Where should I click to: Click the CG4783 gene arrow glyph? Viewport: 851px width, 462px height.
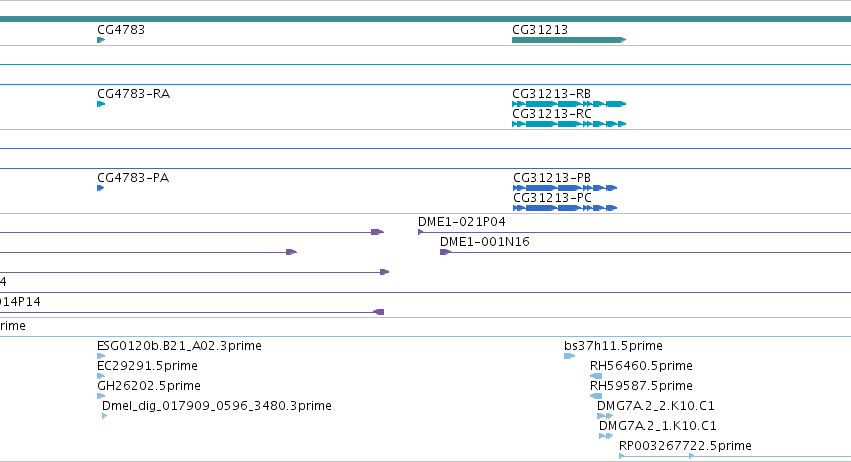(x=101, y=40)
